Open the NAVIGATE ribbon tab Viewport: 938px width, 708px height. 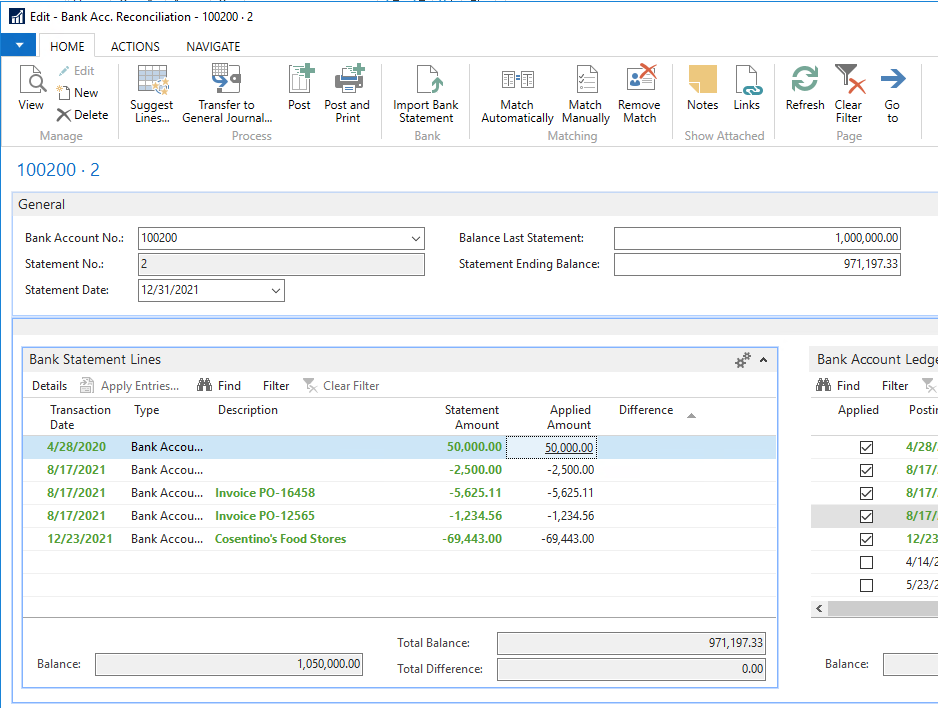(213, 47)
